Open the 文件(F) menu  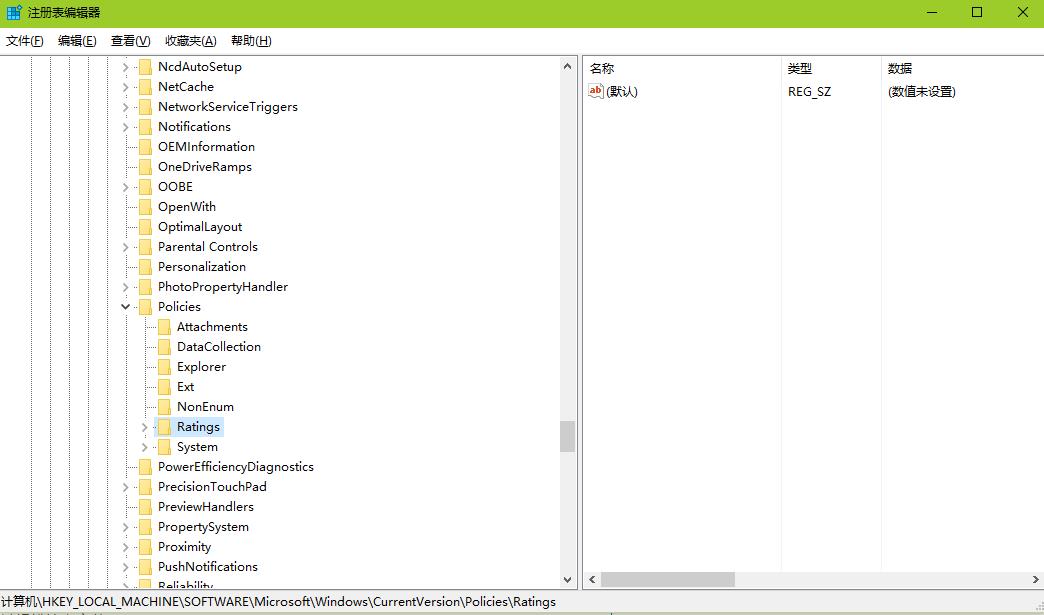coord(25,41)
